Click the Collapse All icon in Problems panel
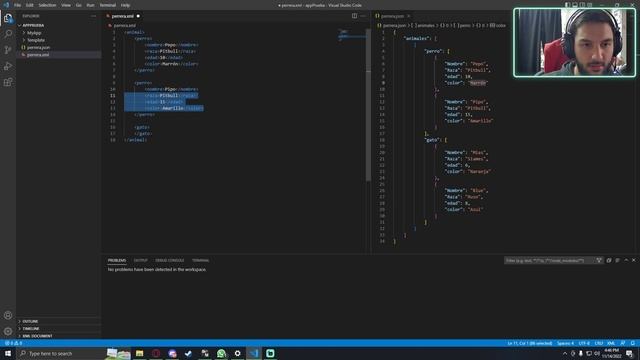This screenshot has height=360, width=640. point(609,260)
